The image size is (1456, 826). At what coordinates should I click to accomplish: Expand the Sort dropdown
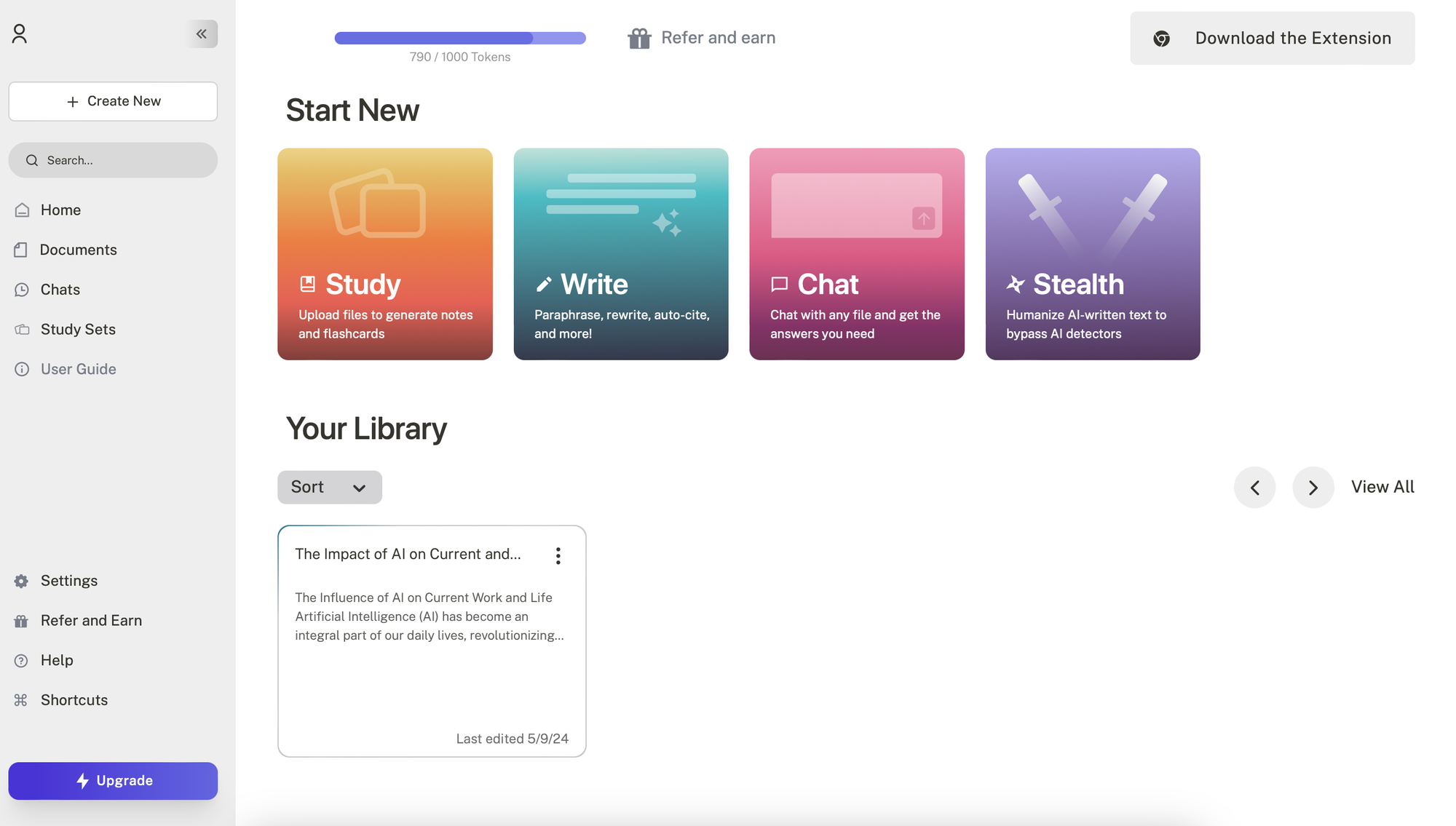click(329, 488)
